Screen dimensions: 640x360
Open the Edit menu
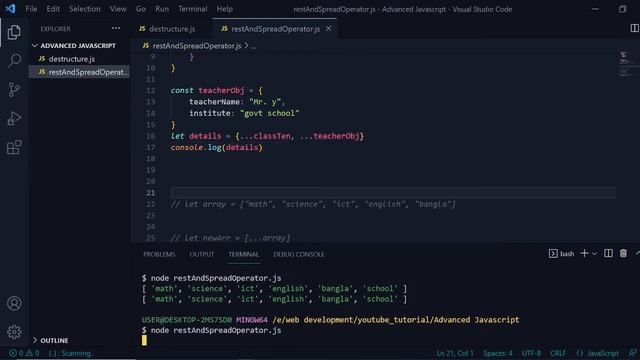click(x=53, y=9)
